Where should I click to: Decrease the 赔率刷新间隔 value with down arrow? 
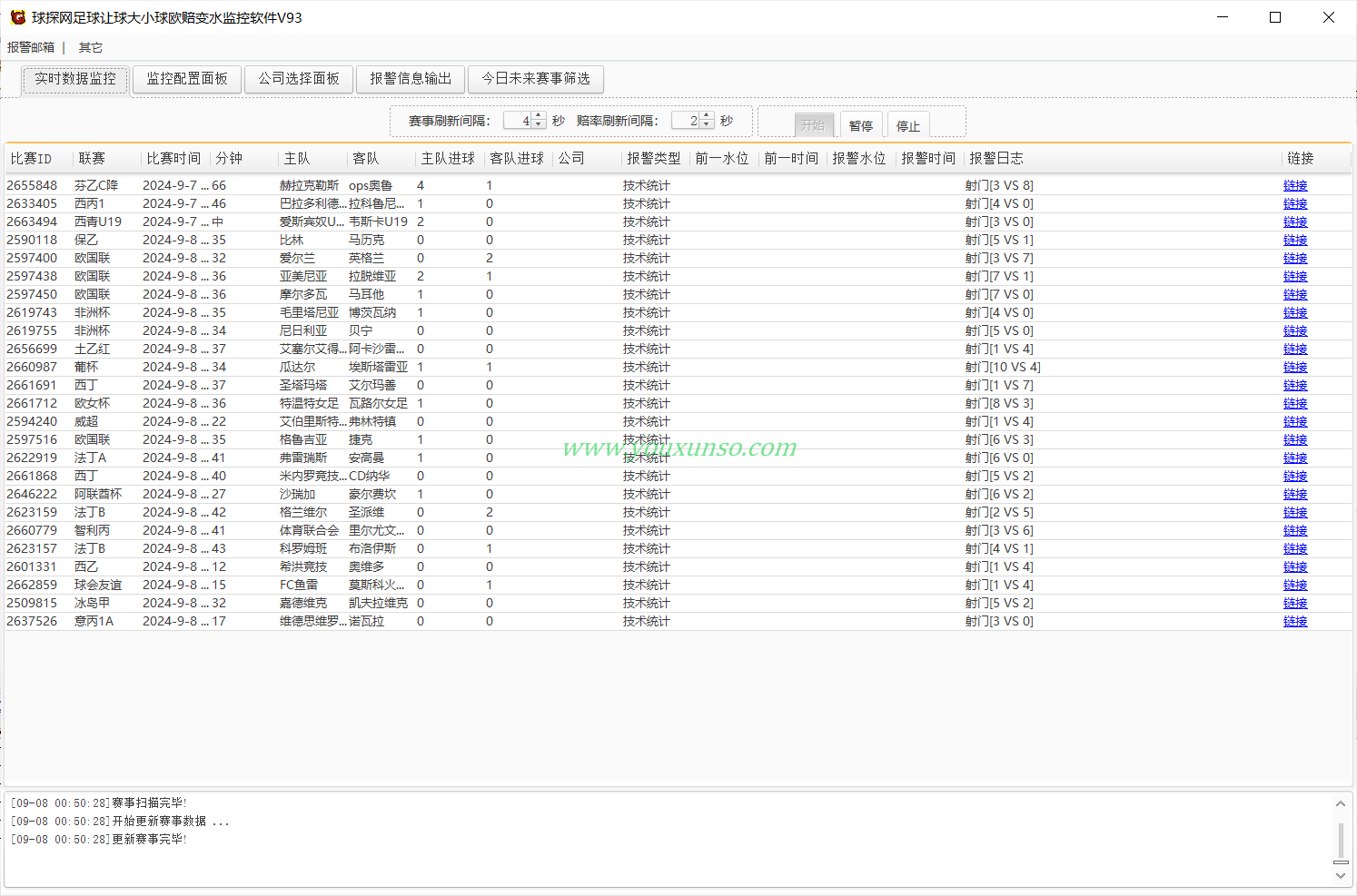pyautogui.click(x=707, y=125)
